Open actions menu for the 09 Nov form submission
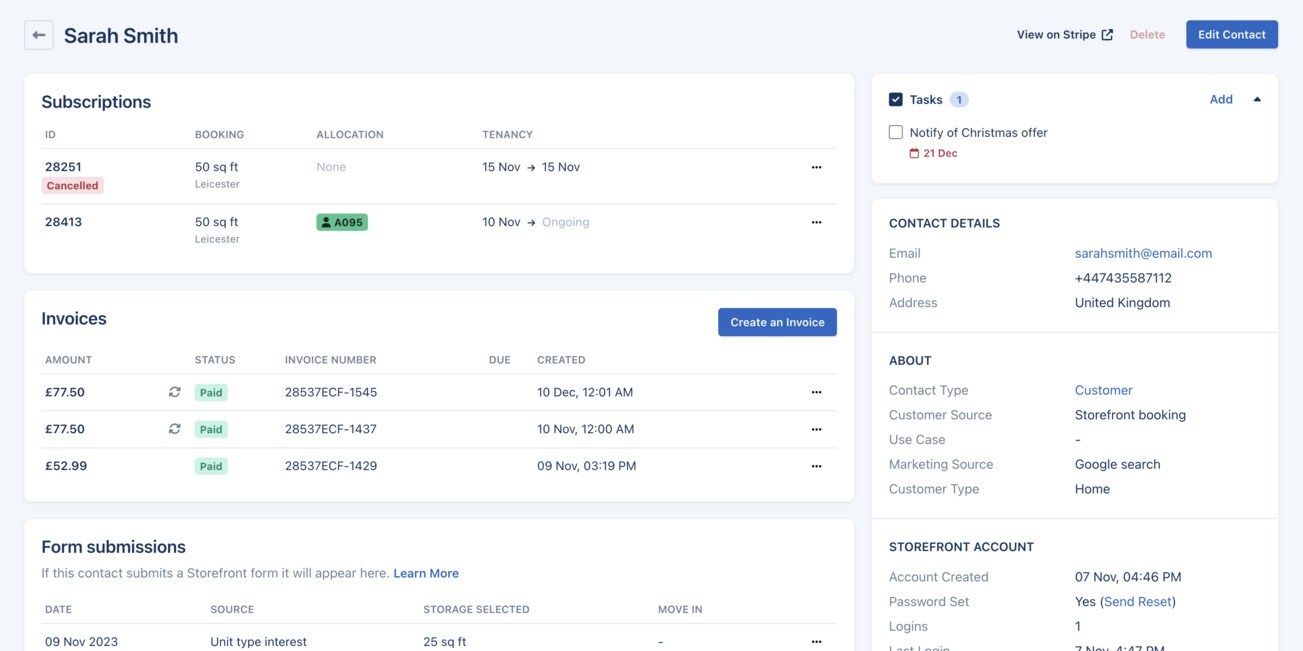This screenshot has height=651, width=1303. pyautogui.click(x=817, y=640)
